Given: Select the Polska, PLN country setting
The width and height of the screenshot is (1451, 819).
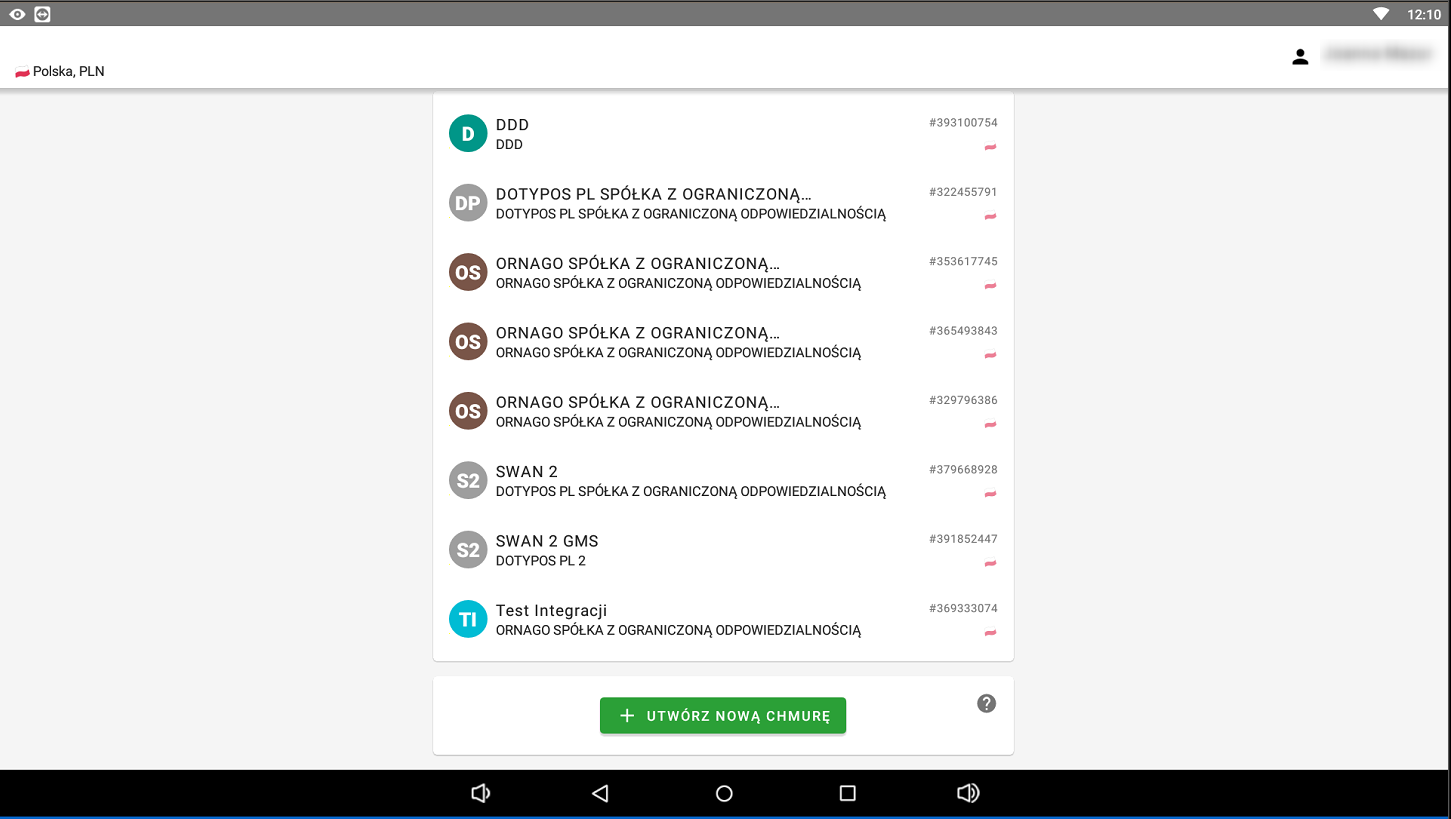Looking at the screenshot, I should [x=60, y=72].
